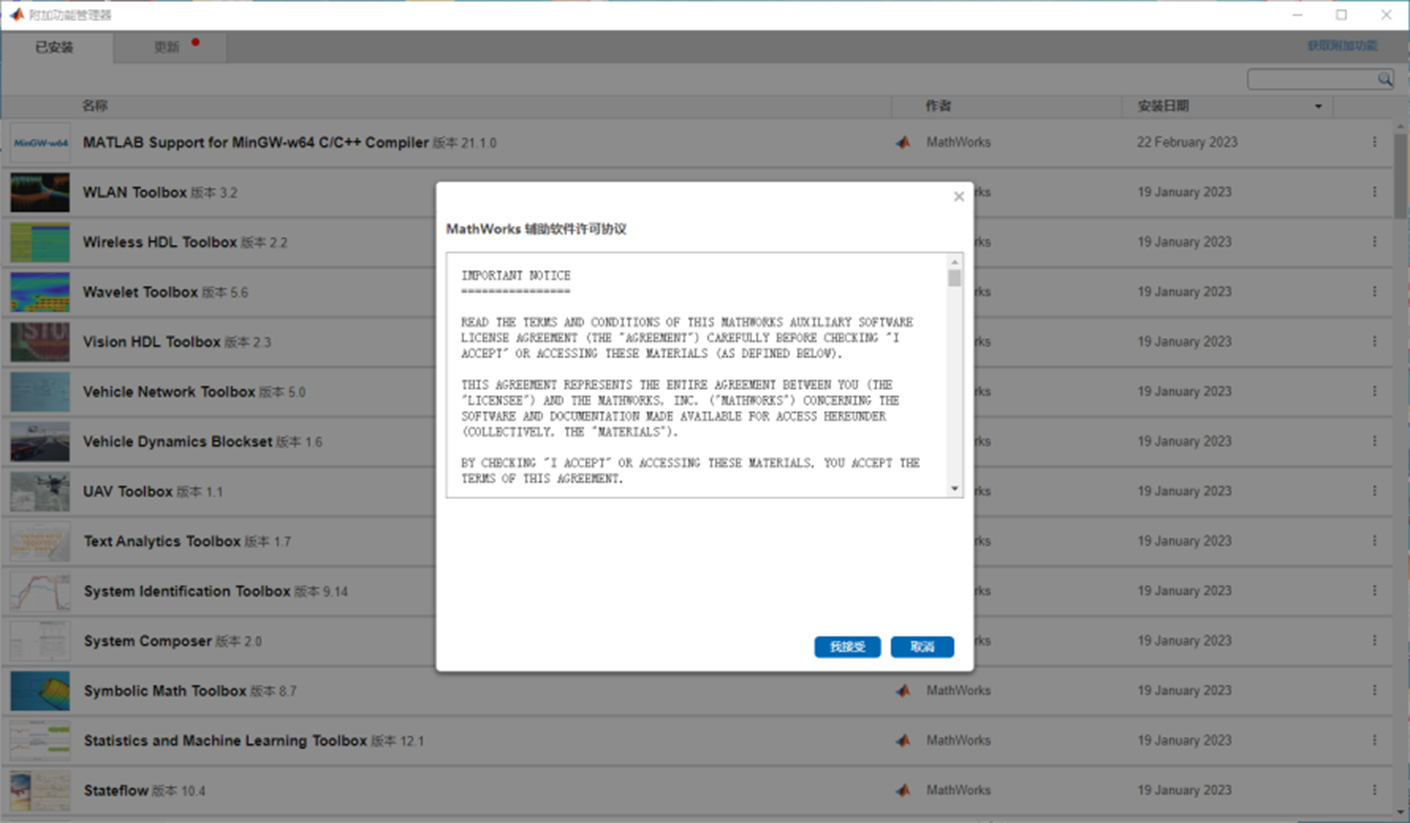Screen dimensions: 1410x823
Task: Open options menu for Wavelet Toolbox
Action: 1375,292
